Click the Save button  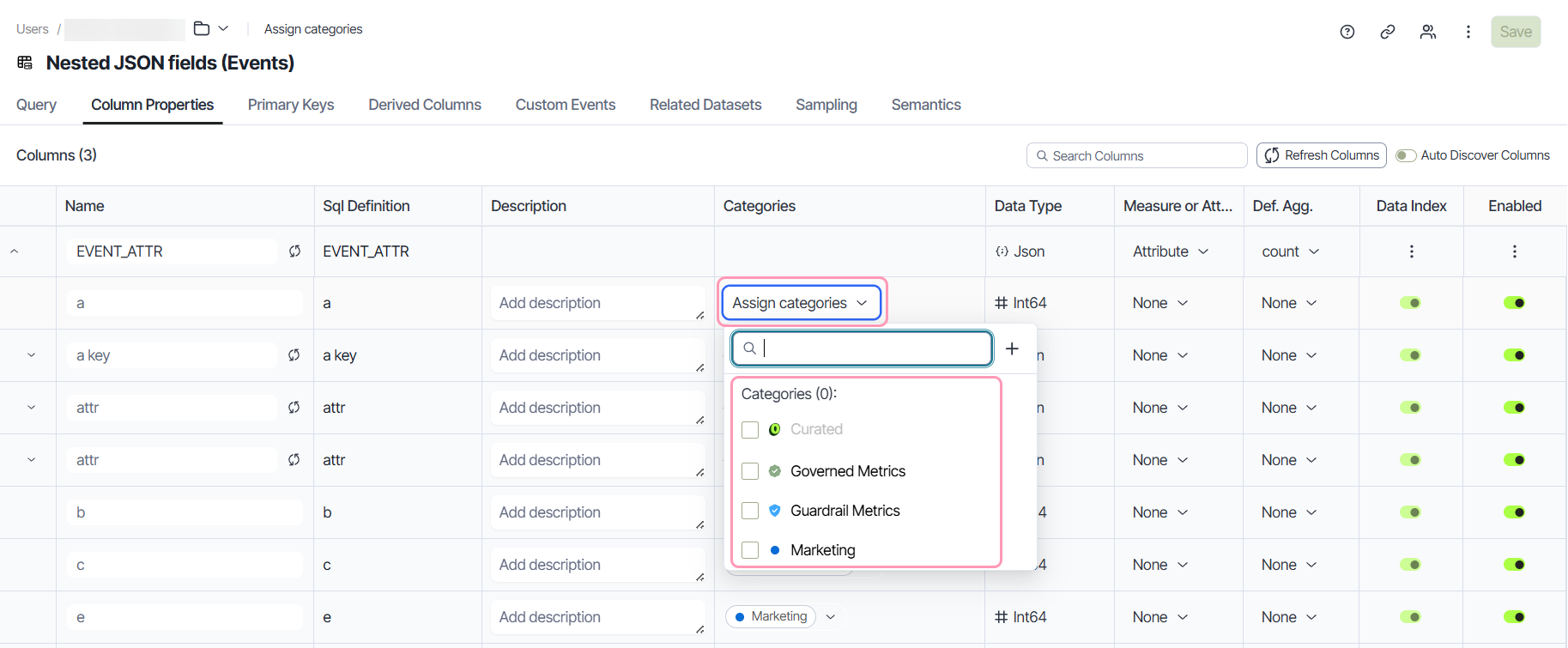click(x=1516, y=32)
